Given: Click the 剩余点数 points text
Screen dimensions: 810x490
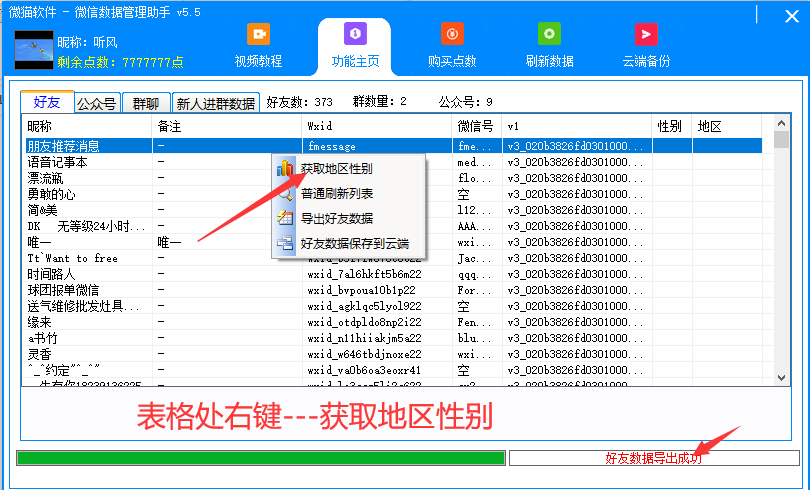Looking at the screenshot, I should [x=120, y=62].
